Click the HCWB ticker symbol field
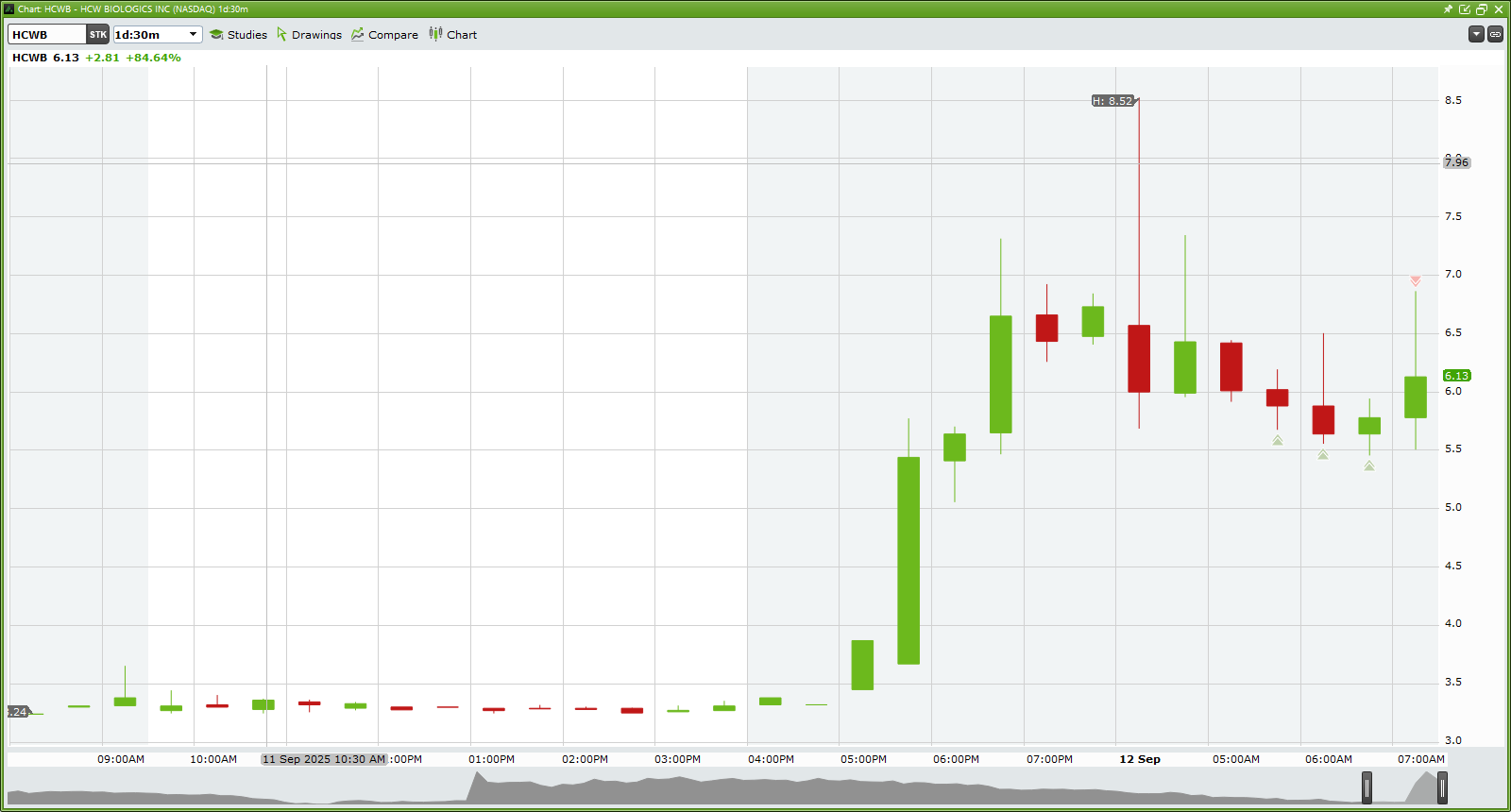Viewport: 1511px width, 812px height. tap(47, 35)
